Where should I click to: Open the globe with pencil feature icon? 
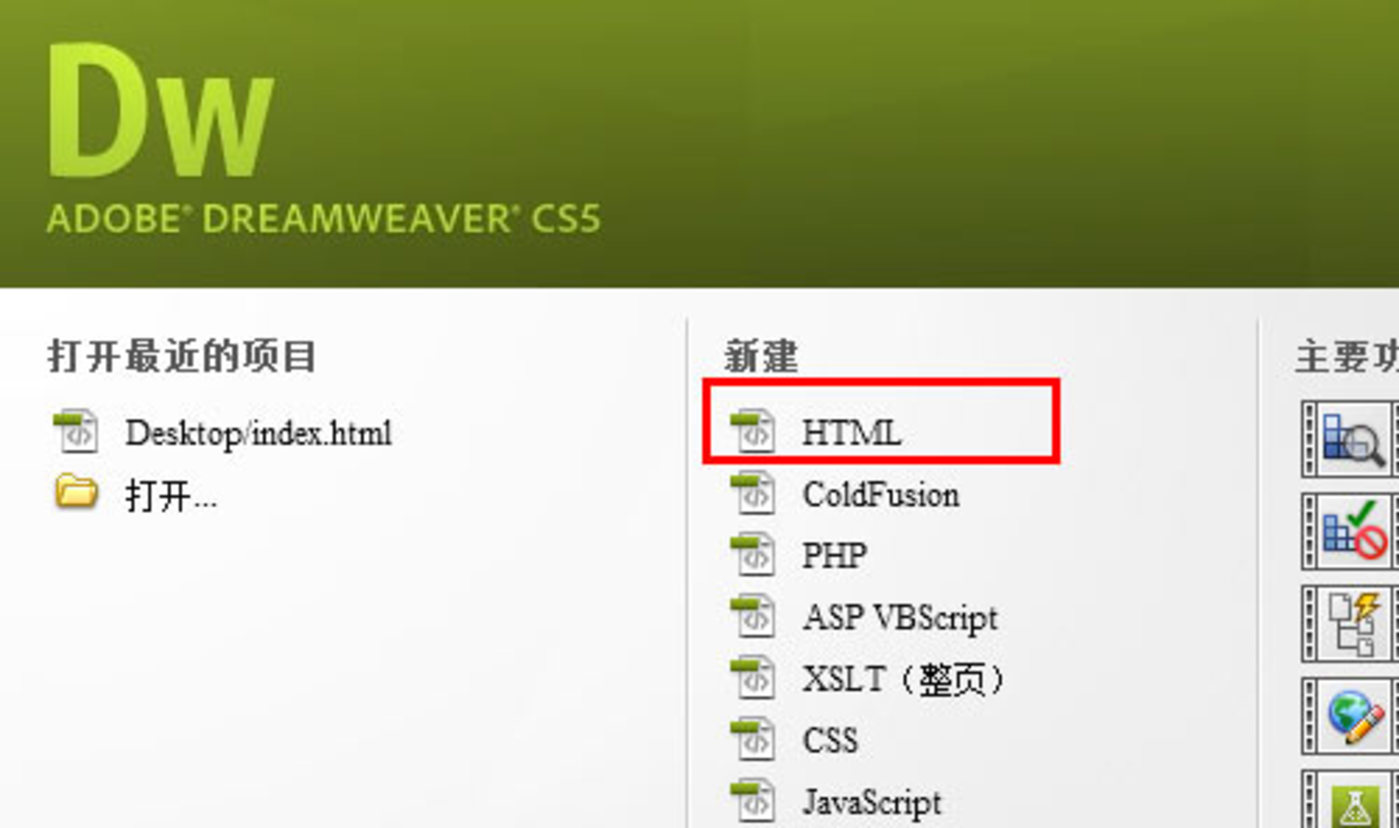[1352, 715]
